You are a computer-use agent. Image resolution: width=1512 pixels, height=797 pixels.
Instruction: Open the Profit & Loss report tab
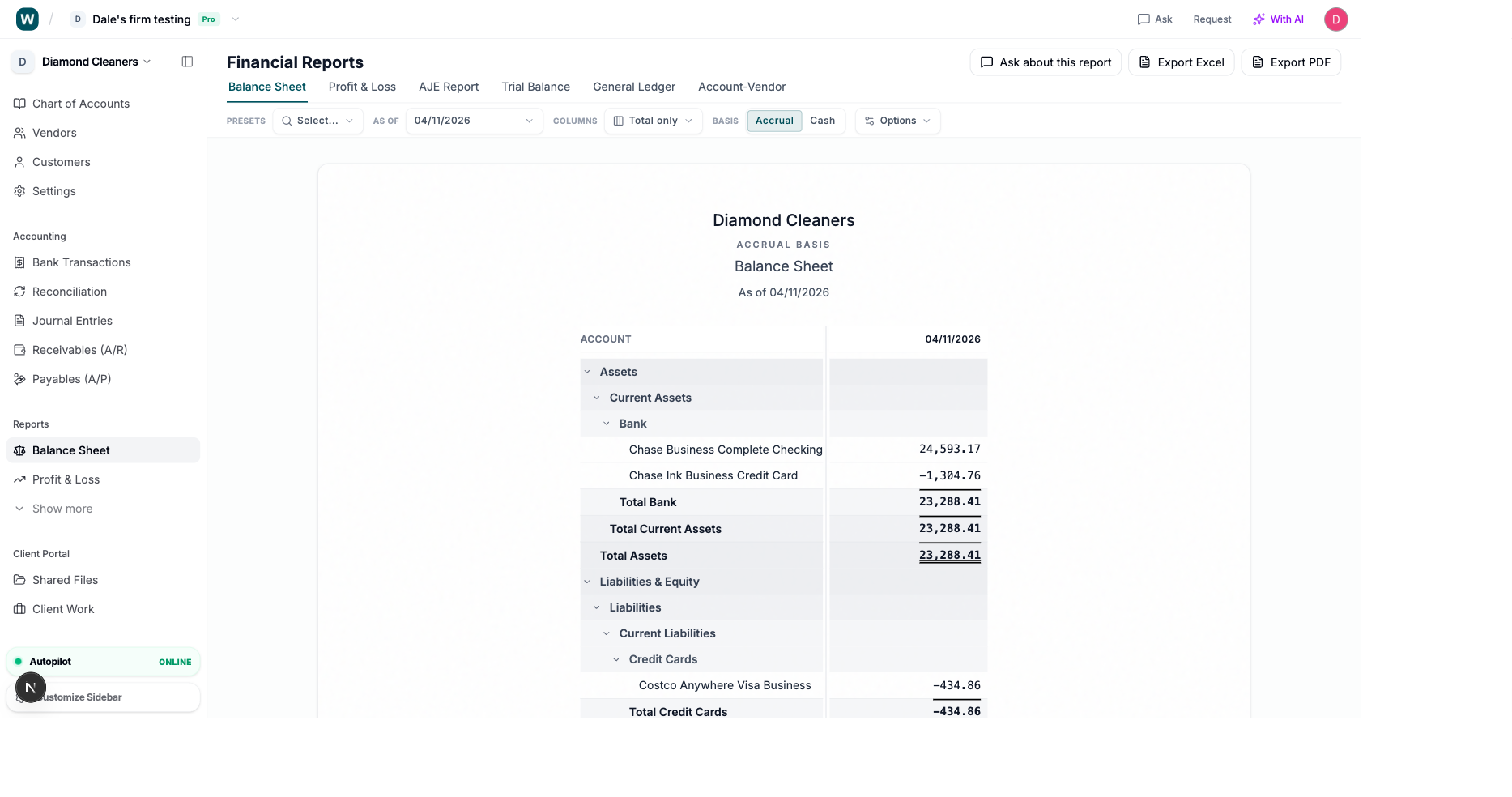pyautogui.click(x=362, y=87)
